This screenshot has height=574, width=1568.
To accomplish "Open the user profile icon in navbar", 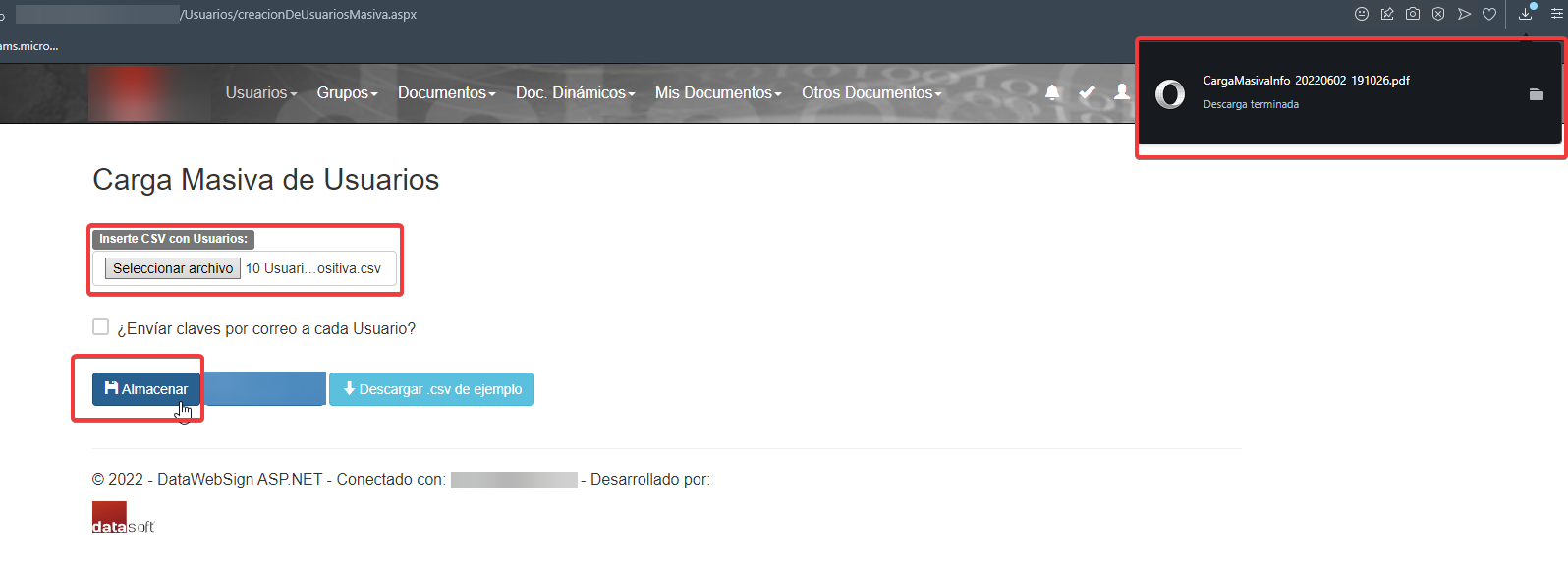I will click(x=1121, y=92).
